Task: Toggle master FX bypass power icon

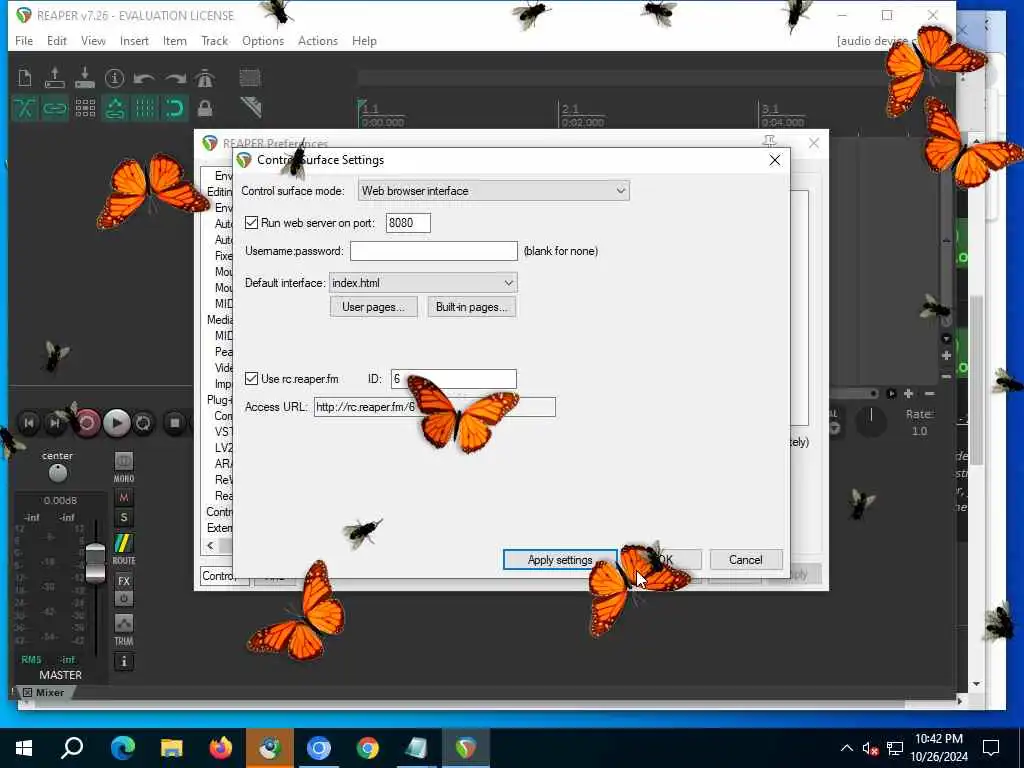Action: (x=123, y=598)
